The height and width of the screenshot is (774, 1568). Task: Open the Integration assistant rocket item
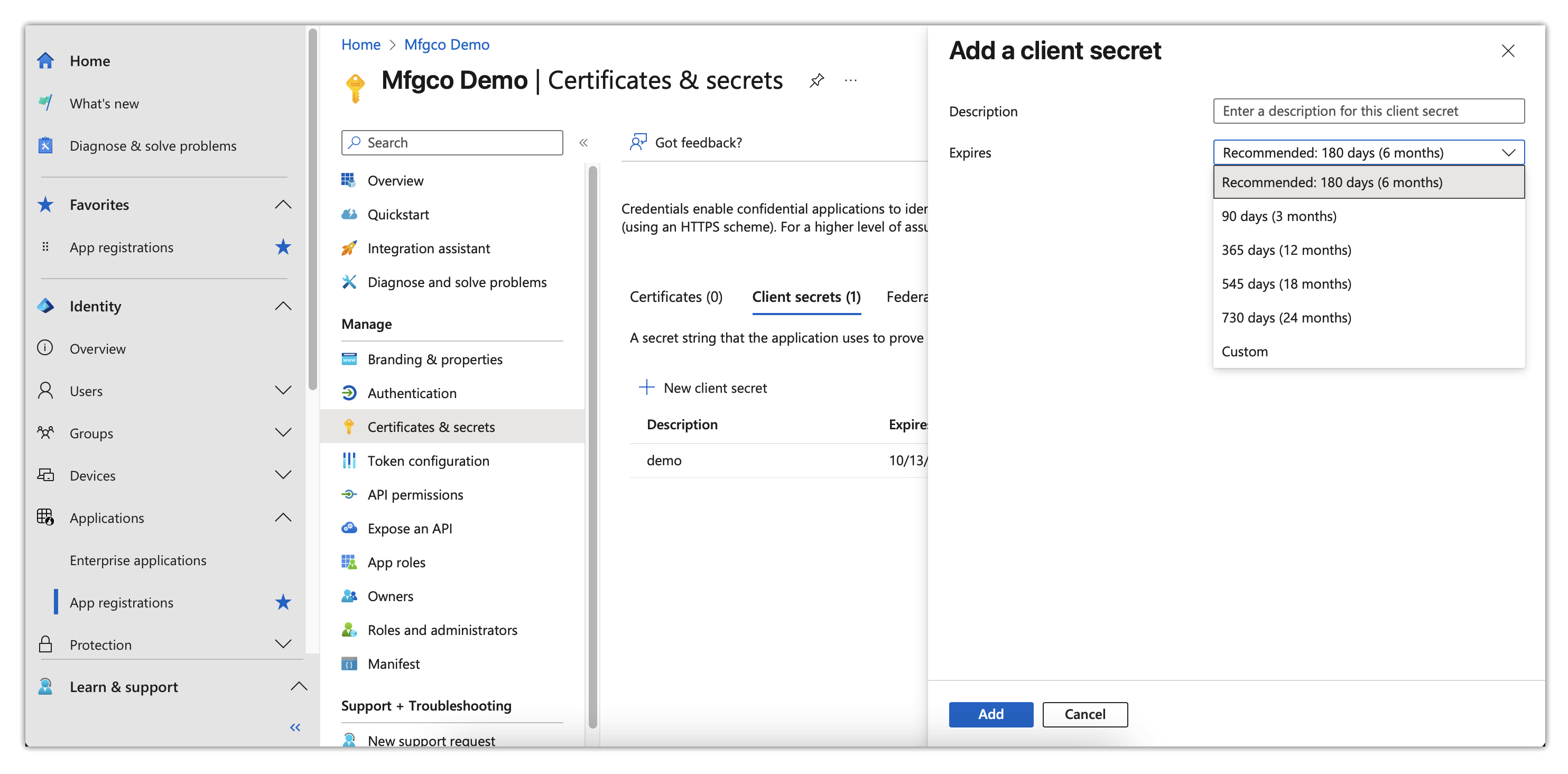pyautogui.click(x=428, y=248)
